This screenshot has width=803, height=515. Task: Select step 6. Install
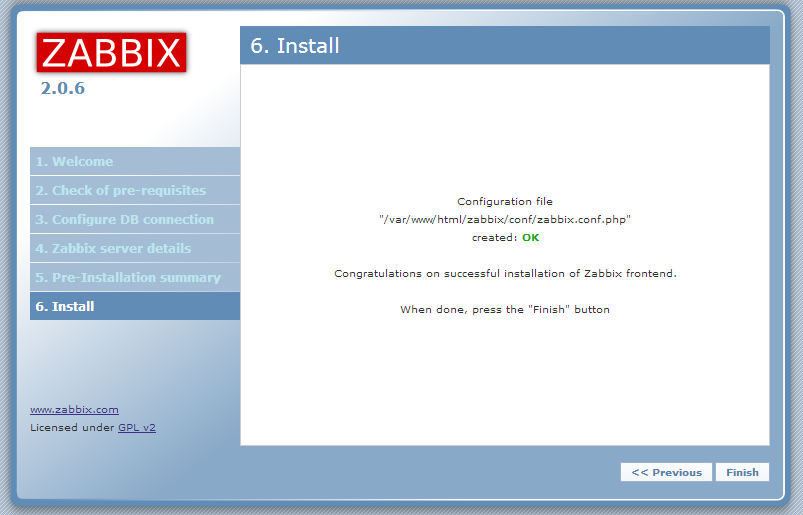pos(135,306)
